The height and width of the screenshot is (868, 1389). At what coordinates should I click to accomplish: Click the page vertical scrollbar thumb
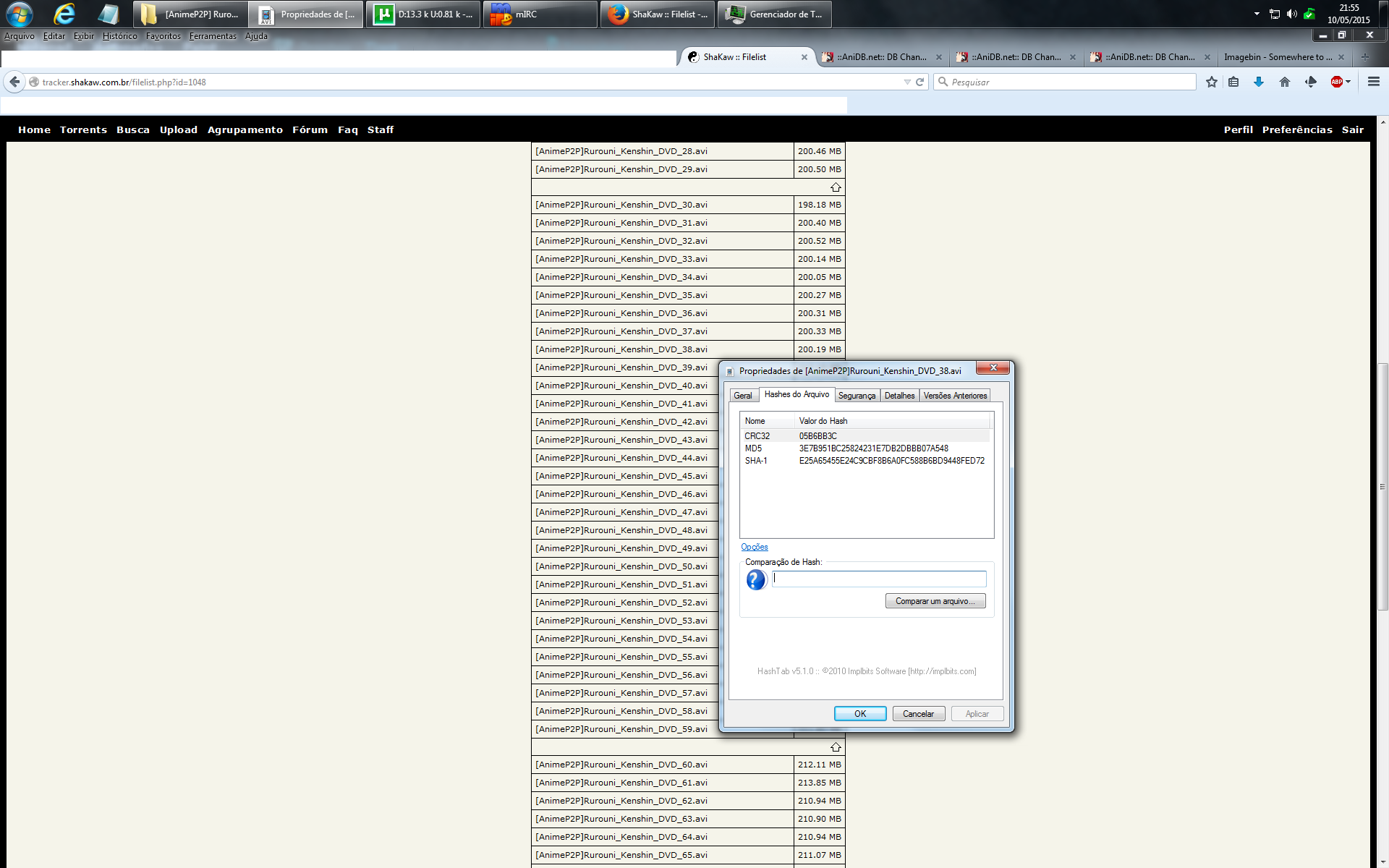click(1382, 486)
